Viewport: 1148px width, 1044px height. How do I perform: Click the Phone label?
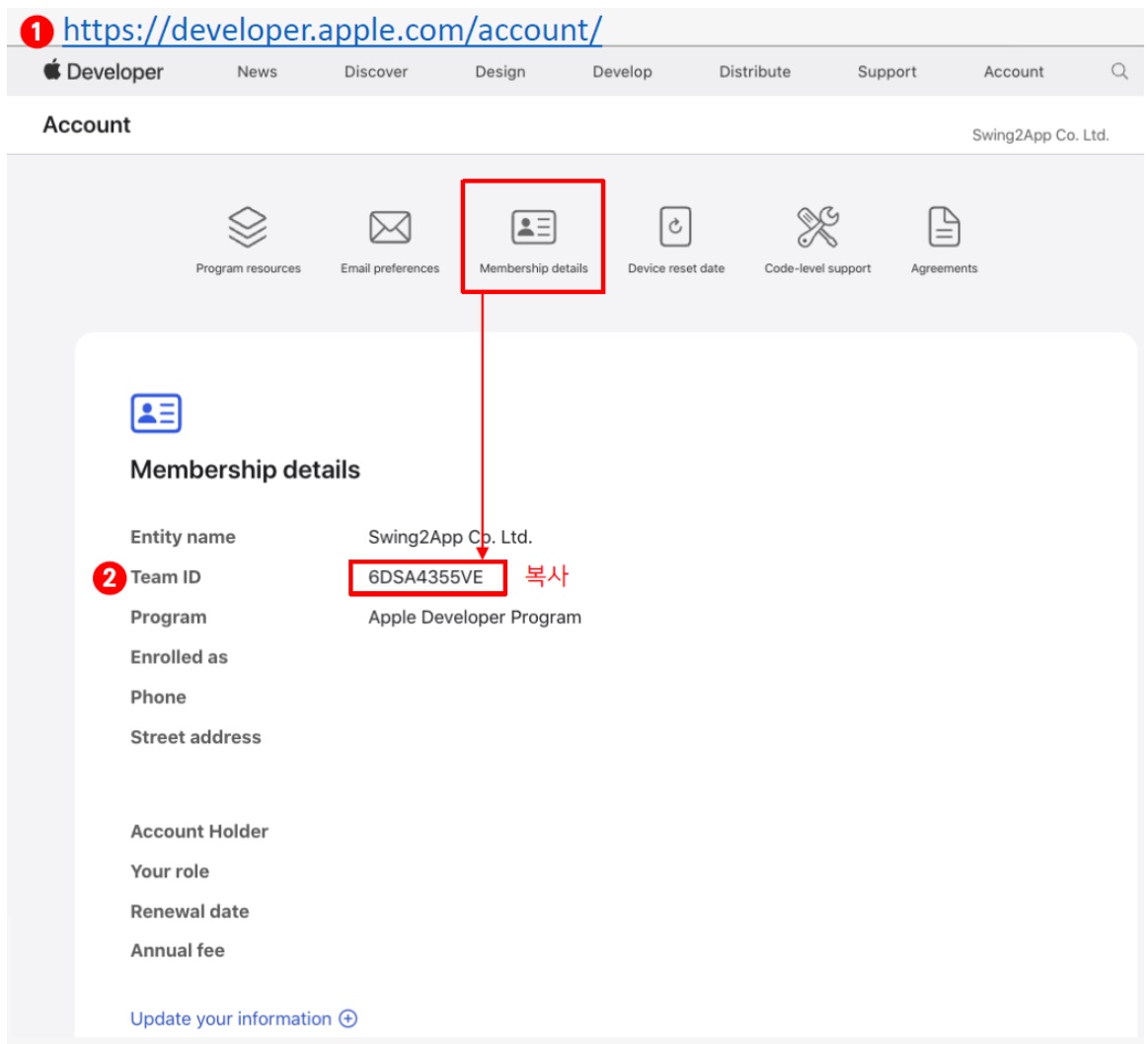coord(158,697)
